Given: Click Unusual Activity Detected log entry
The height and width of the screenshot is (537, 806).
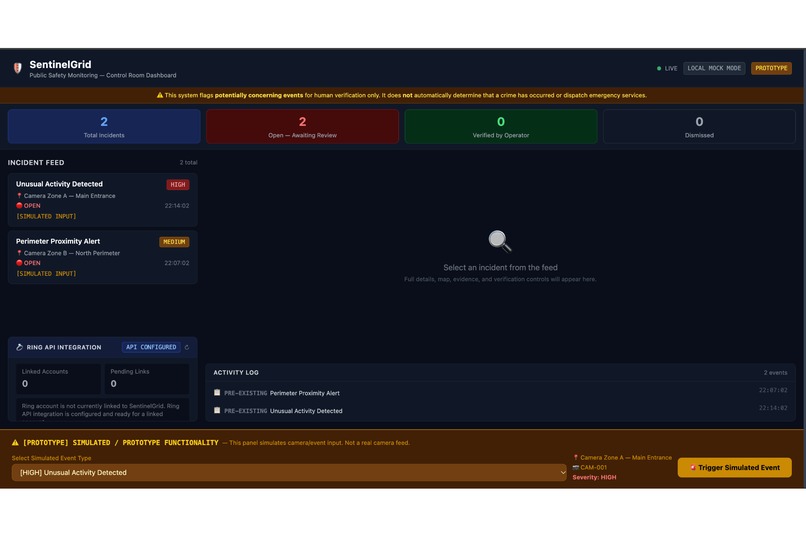Looking at the screenshot, I should (500, 411).
